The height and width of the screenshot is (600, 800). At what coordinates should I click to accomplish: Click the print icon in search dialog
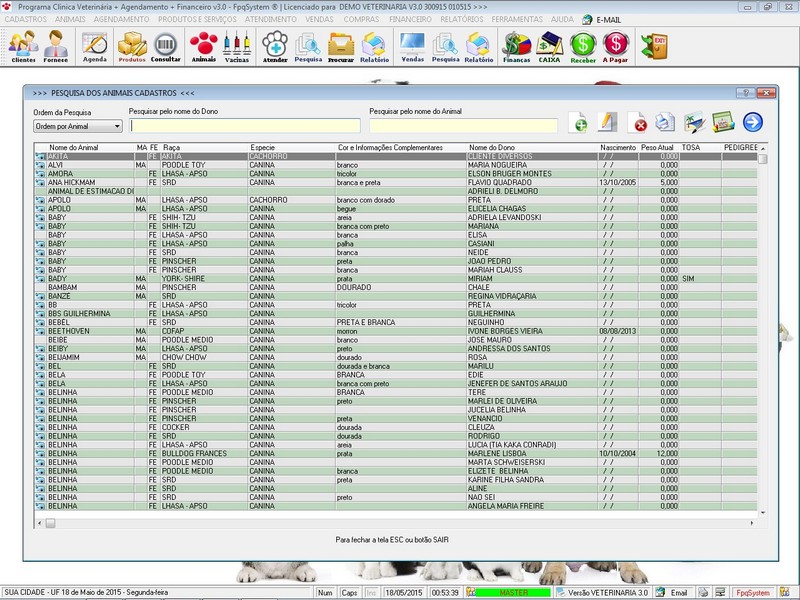click(665, 122)
